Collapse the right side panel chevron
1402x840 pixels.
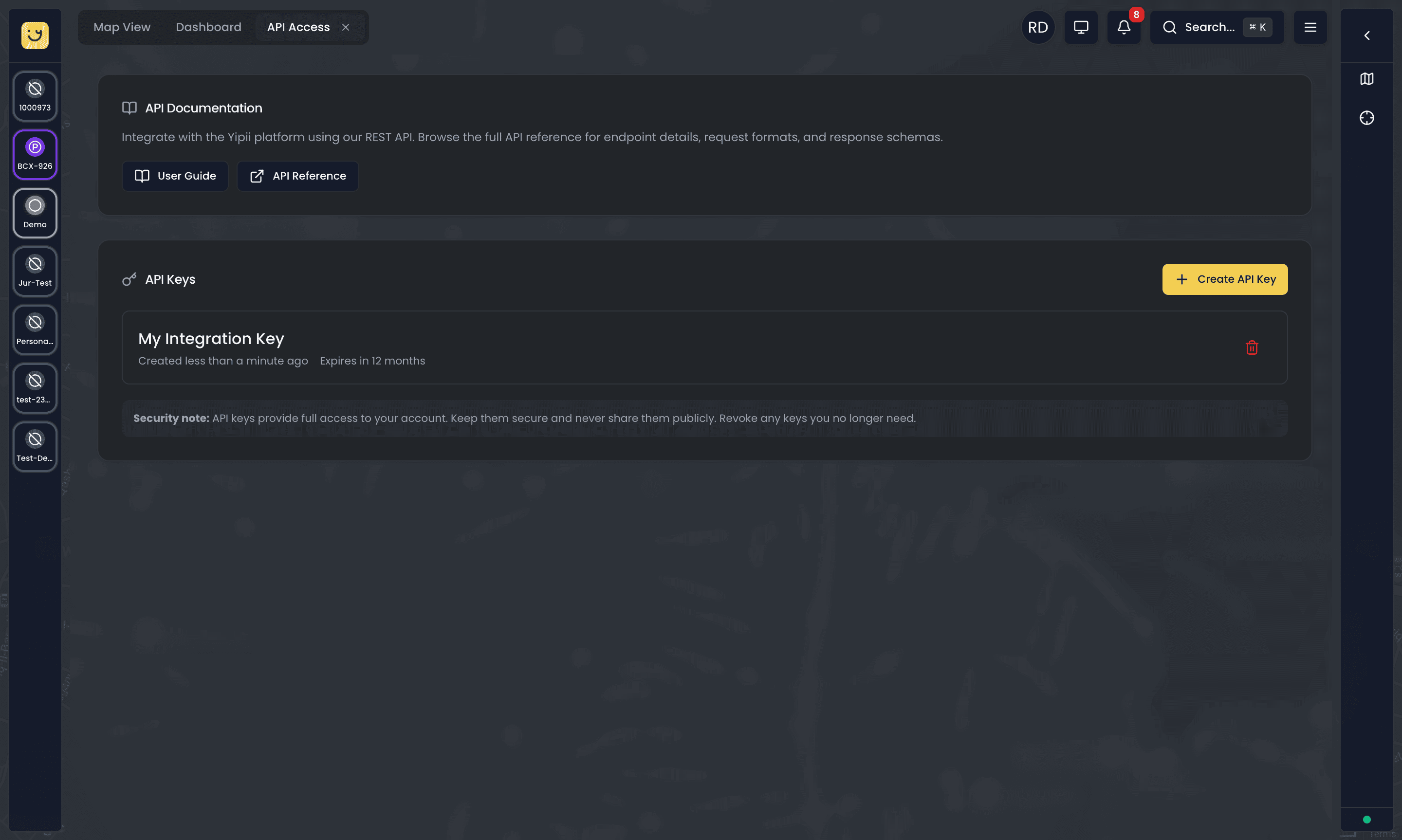pos(1366,36)
